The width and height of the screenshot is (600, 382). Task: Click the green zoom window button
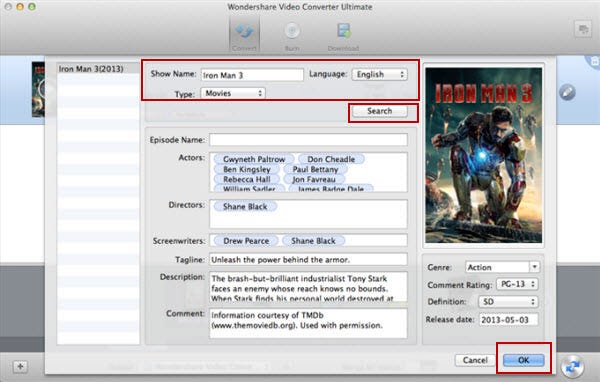tap(32, 7)
